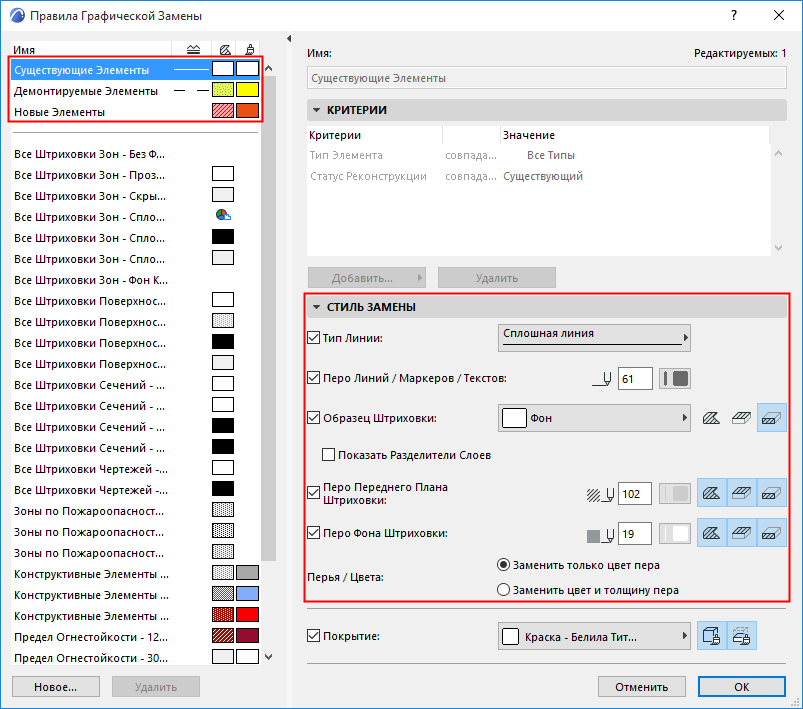This screenshot has width=803, height=709.
Task: Select Заменить цвет и толщину пера option
Action: (x=503, y=590)
